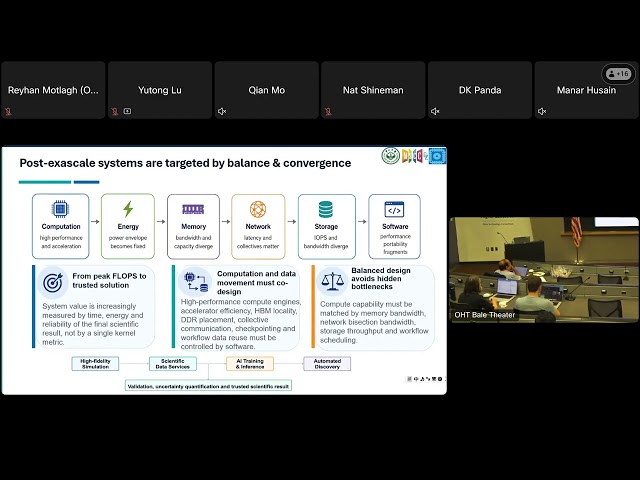The width and height of the screenshot is (640, 480).
Task: Click the presentation toolbar icons at slide corner
Action: (x=425, y=379)
